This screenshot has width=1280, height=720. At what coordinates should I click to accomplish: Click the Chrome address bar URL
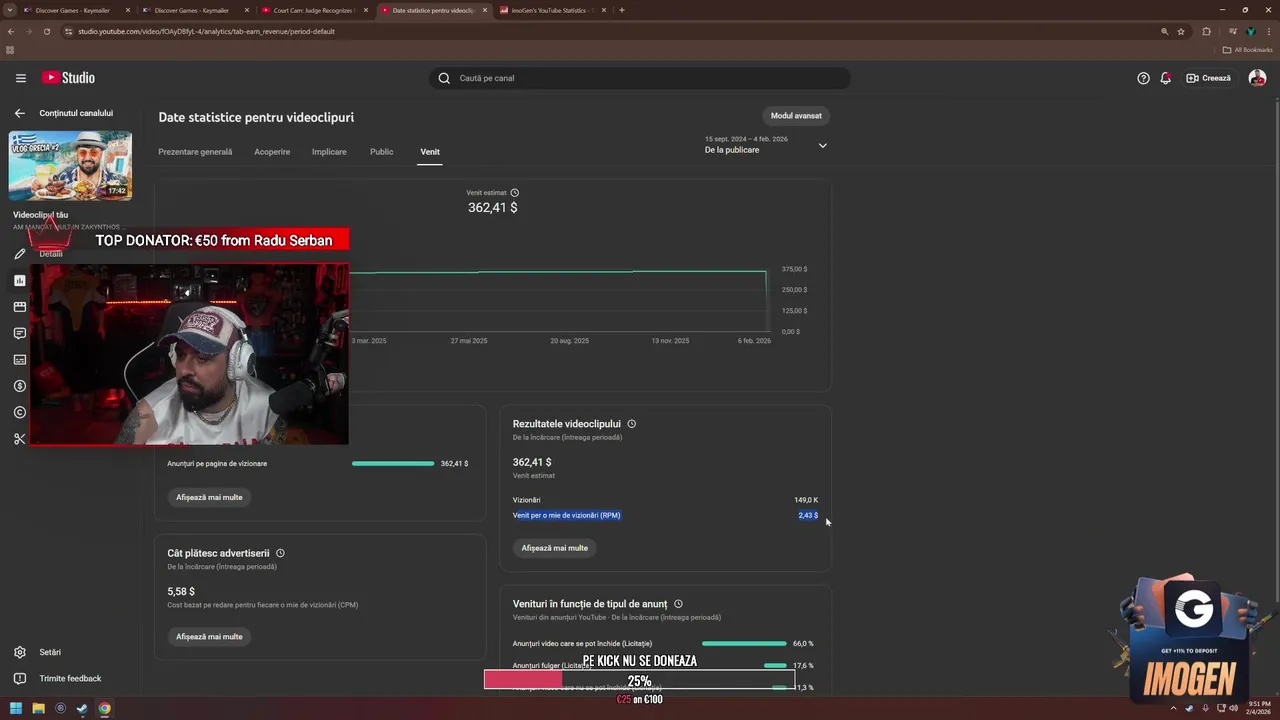(206, 31)
